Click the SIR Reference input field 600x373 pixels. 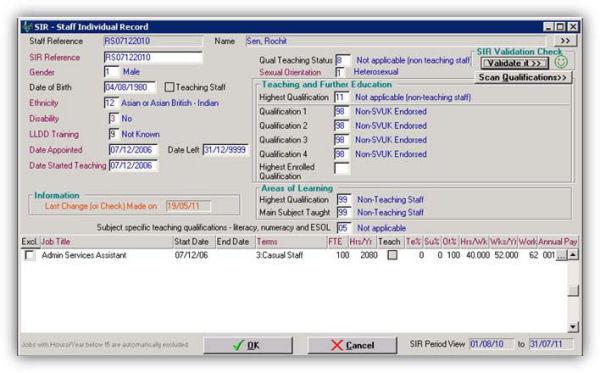(x=153, y=57)
